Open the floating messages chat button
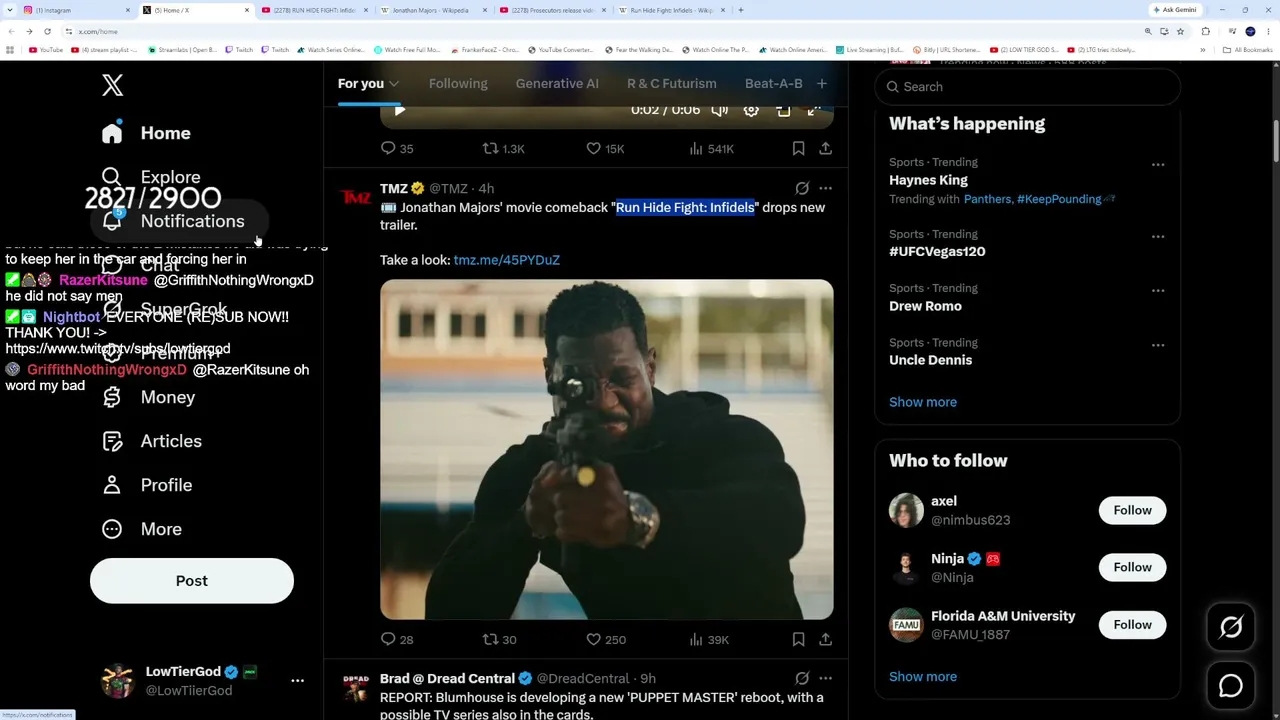The width and height of the screenshot is (1280, 720). click(x=1231, y=686)
